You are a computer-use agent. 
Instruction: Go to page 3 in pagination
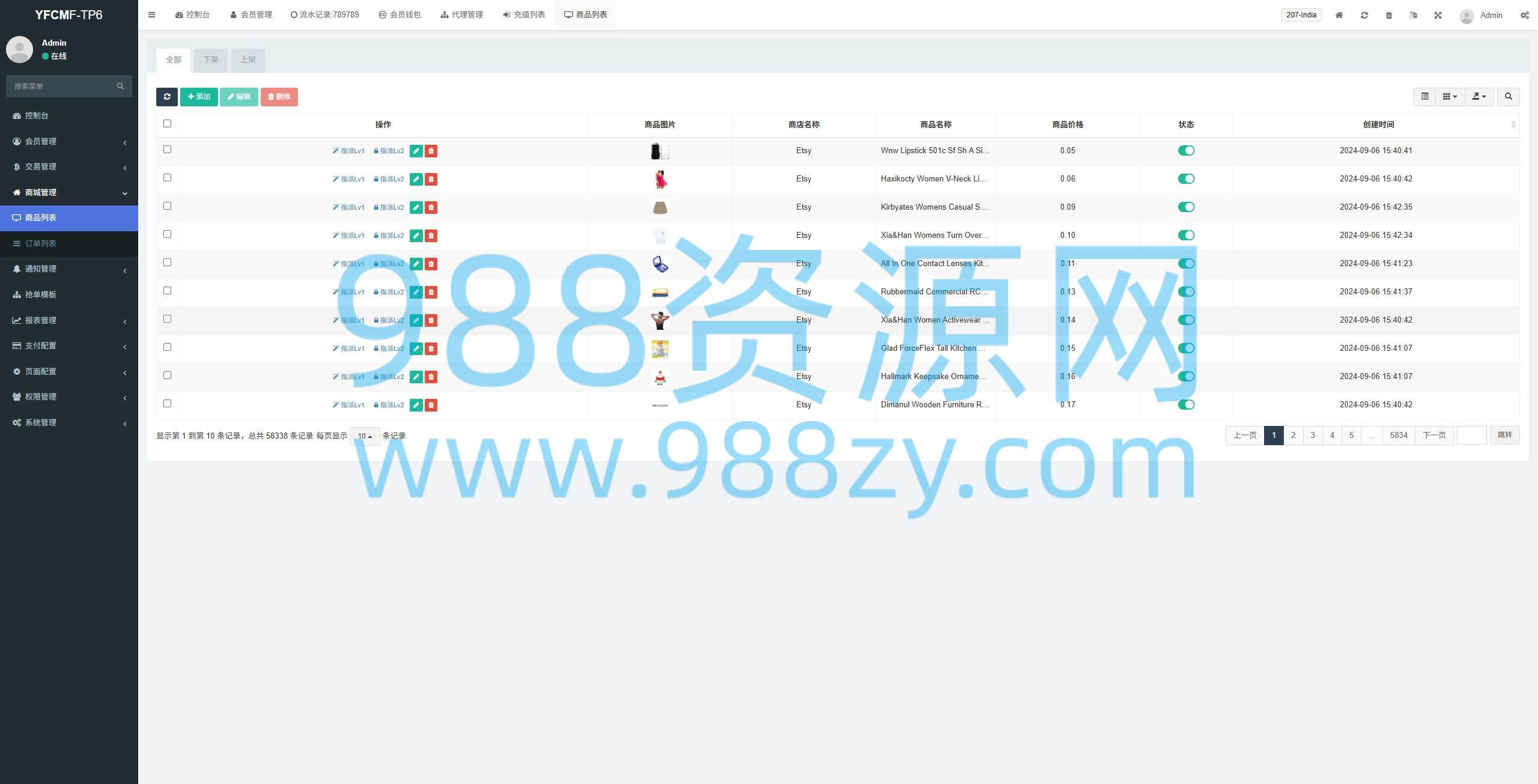click(x=1313, y=436)
